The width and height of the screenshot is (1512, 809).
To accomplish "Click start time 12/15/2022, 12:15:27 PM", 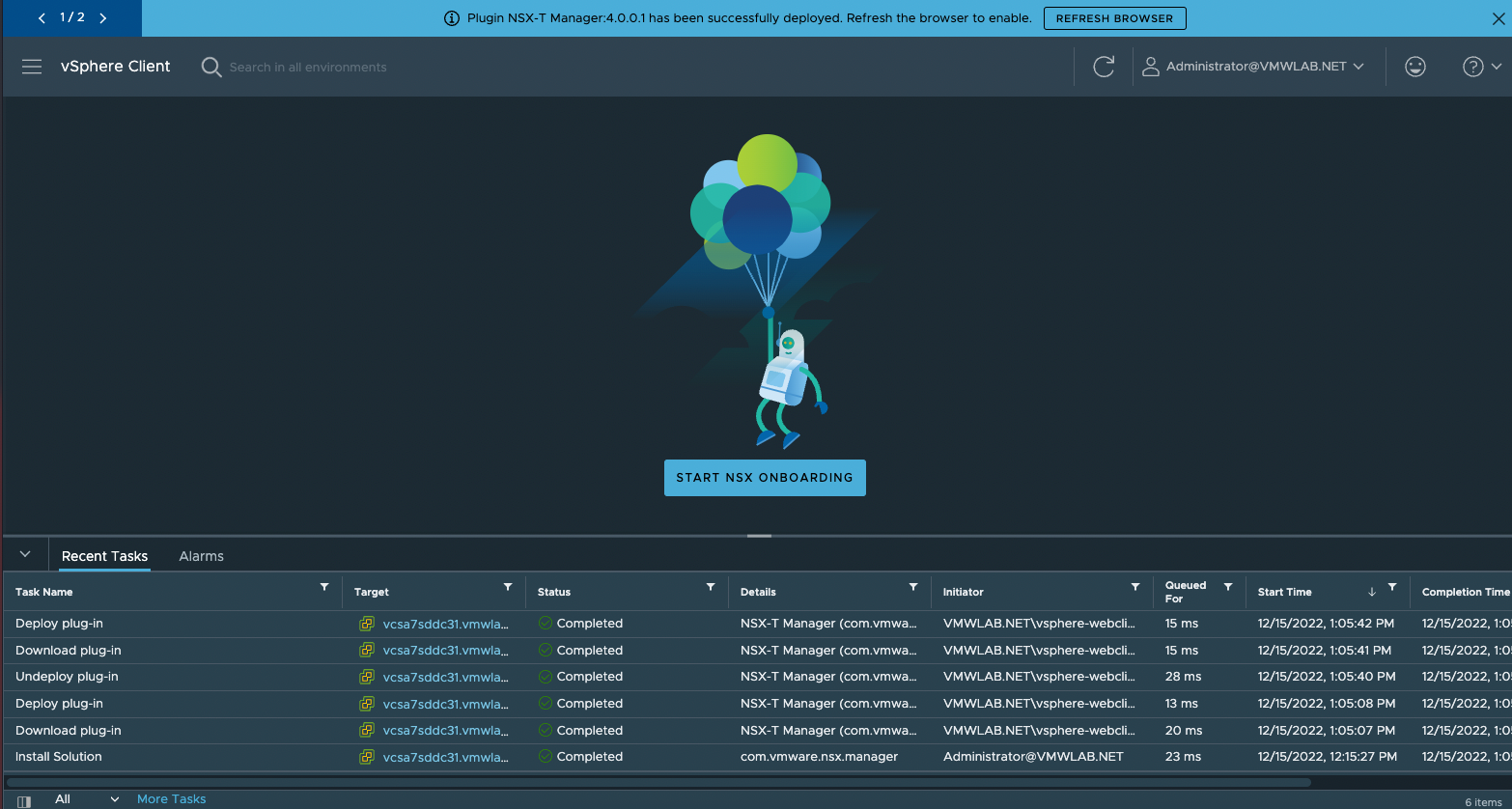I will click(1327, 757).
